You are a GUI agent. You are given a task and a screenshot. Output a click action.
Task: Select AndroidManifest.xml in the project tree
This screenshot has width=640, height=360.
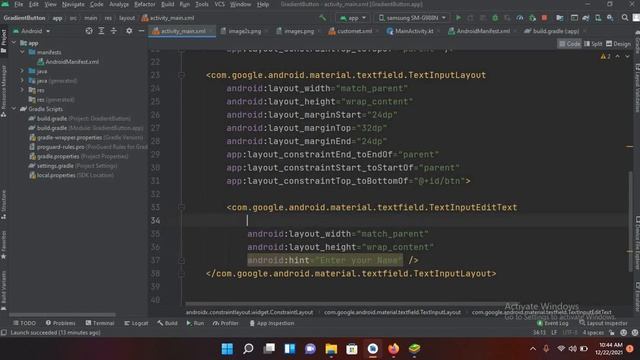72,62
